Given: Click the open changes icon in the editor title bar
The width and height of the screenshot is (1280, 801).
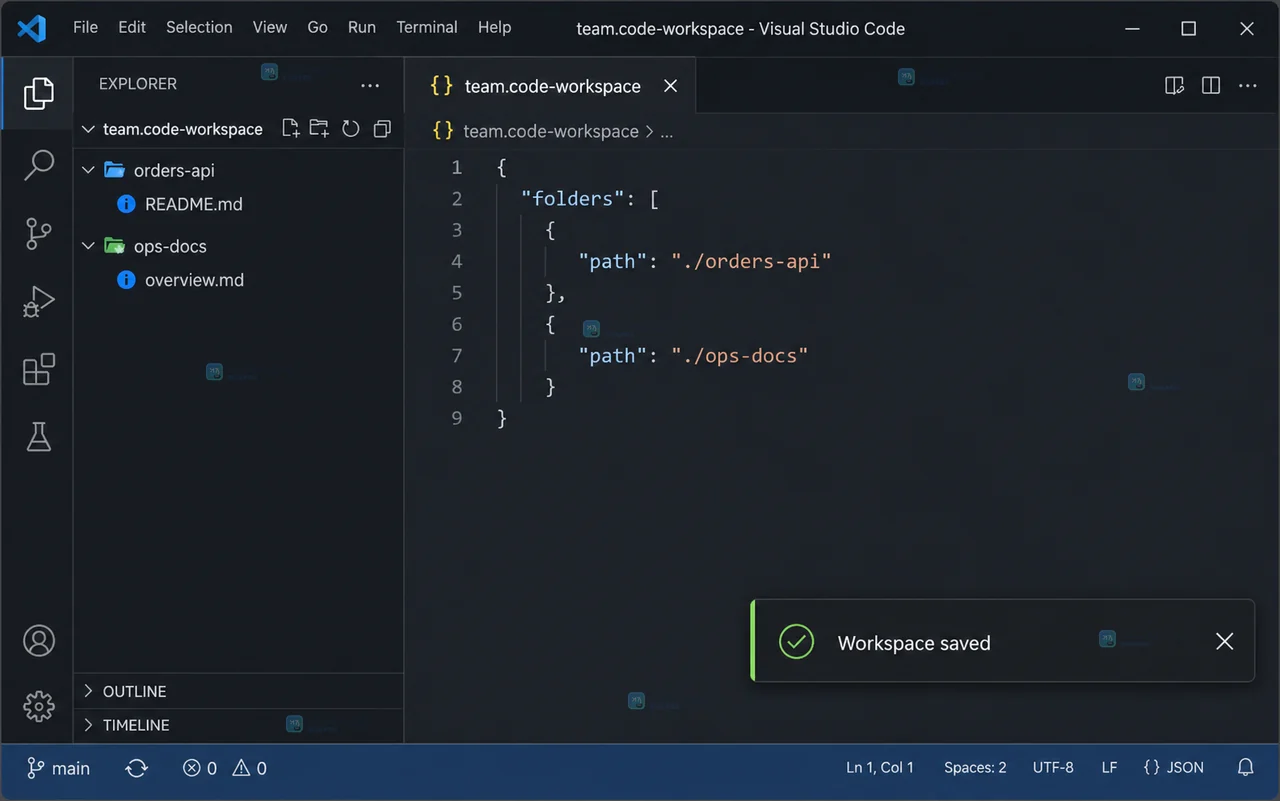Looking at the screenshot, I should pos(1175,86).
